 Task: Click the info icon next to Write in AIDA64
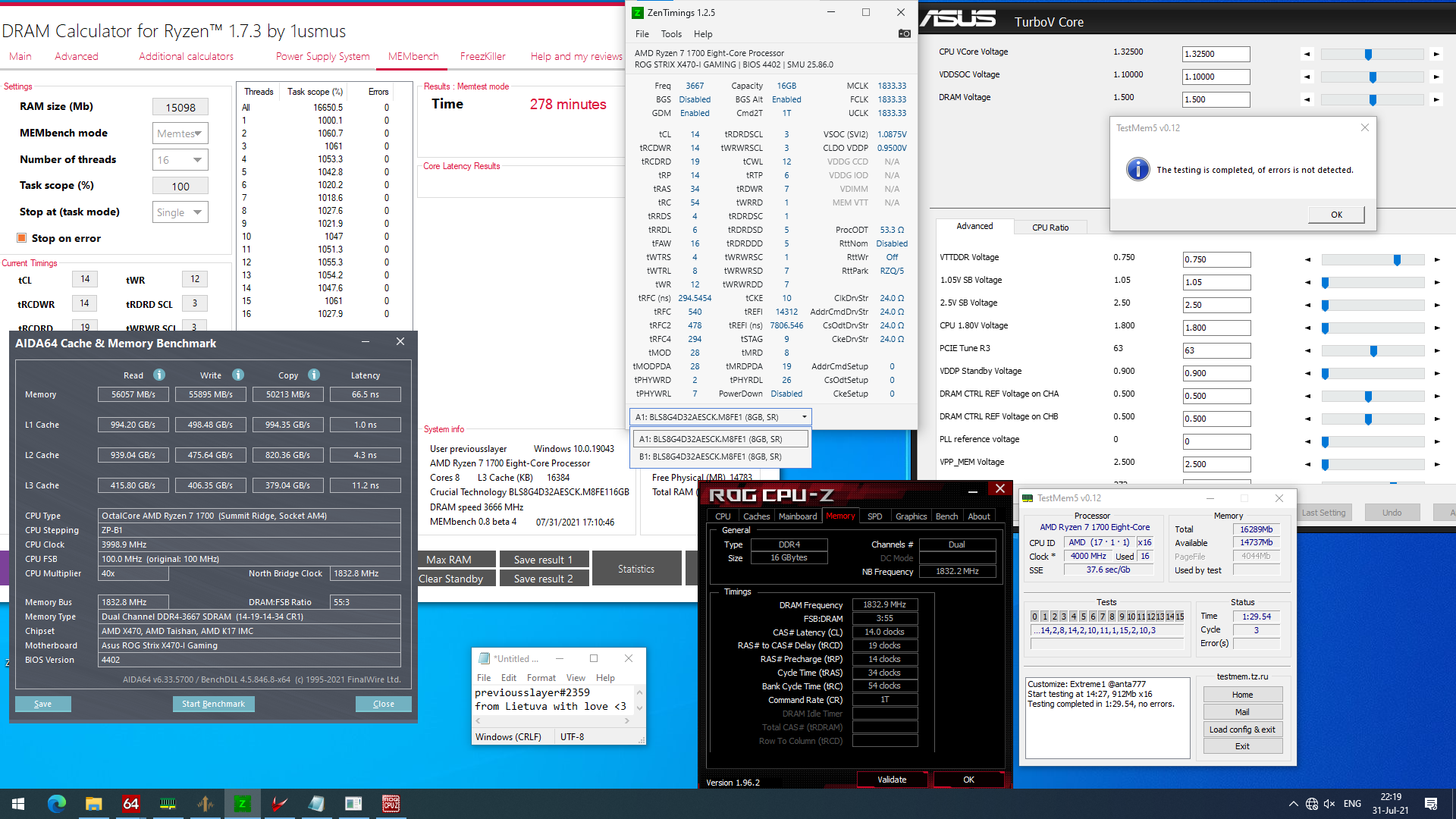click(x=238, y=375)
